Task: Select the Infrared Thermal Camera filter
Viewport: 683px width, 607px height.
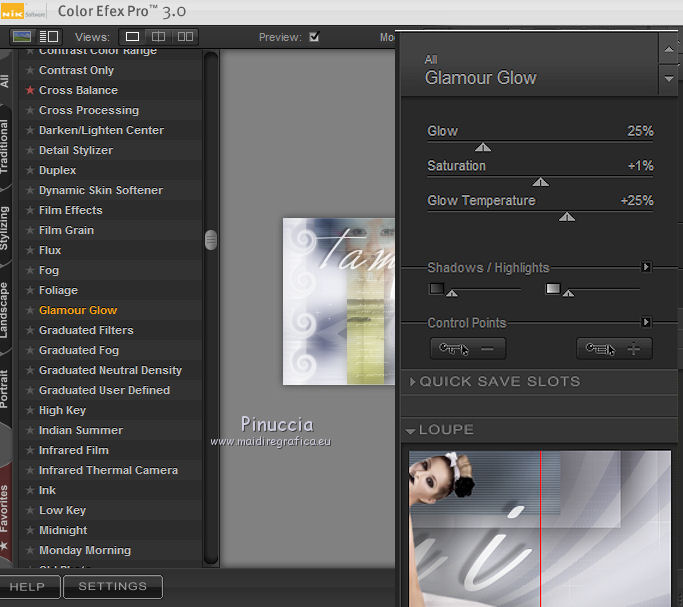Action: [108, 470]
